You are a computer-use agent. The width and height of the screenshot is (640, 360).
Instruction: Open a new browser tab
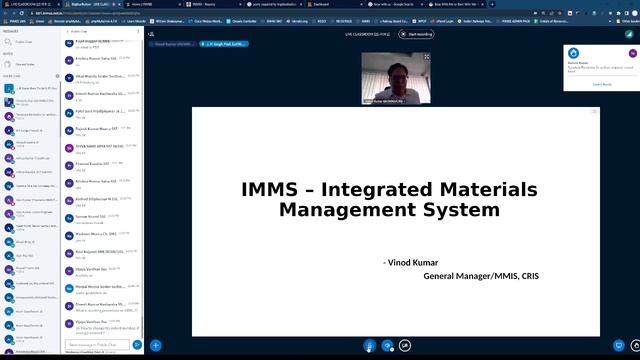click(x=492, y=4)
